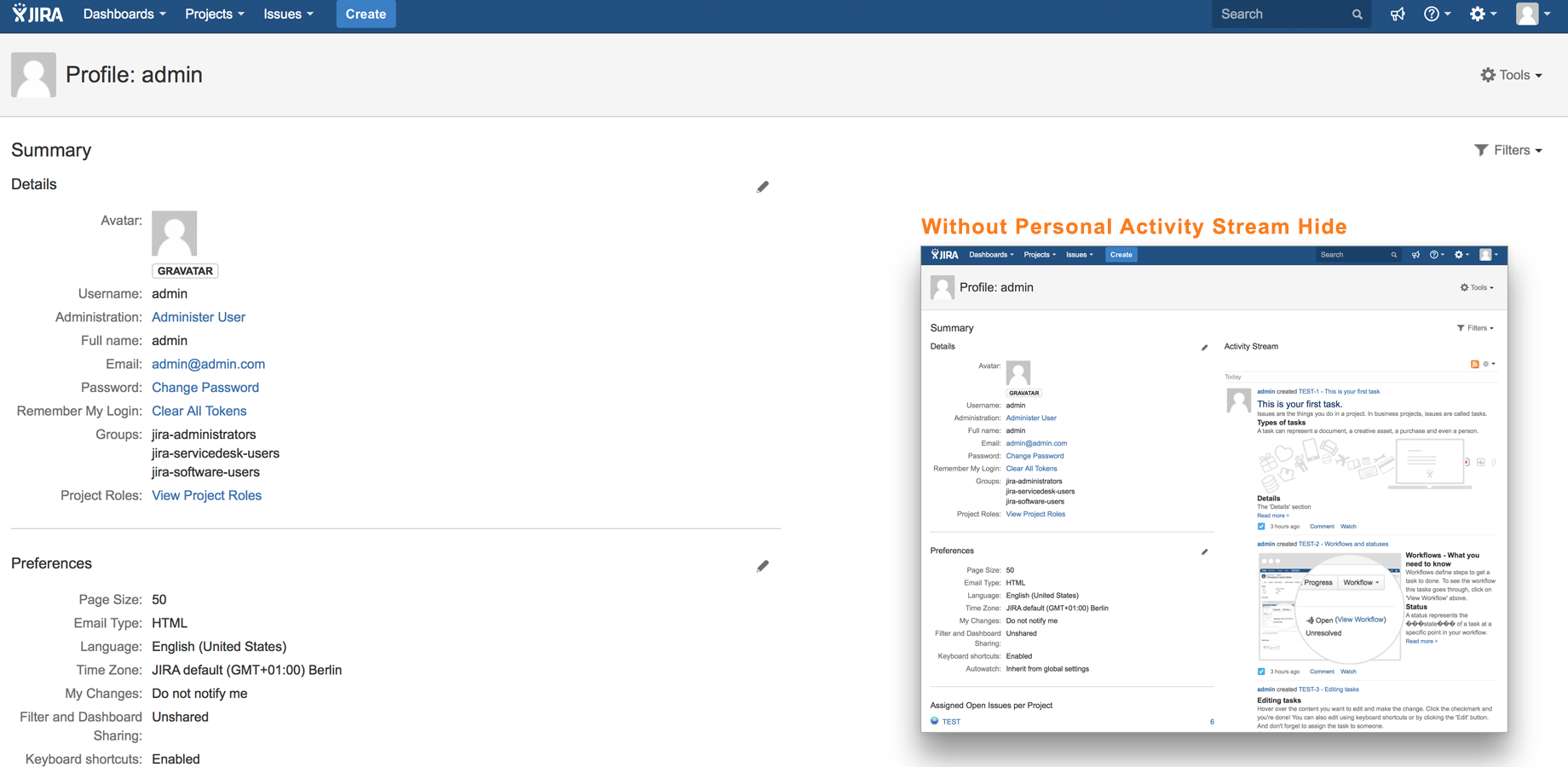Image resolution: width=1568 pixels, height=767 pixels.
Task: Open the Filters dropdown
Action: coord(1507,150)
